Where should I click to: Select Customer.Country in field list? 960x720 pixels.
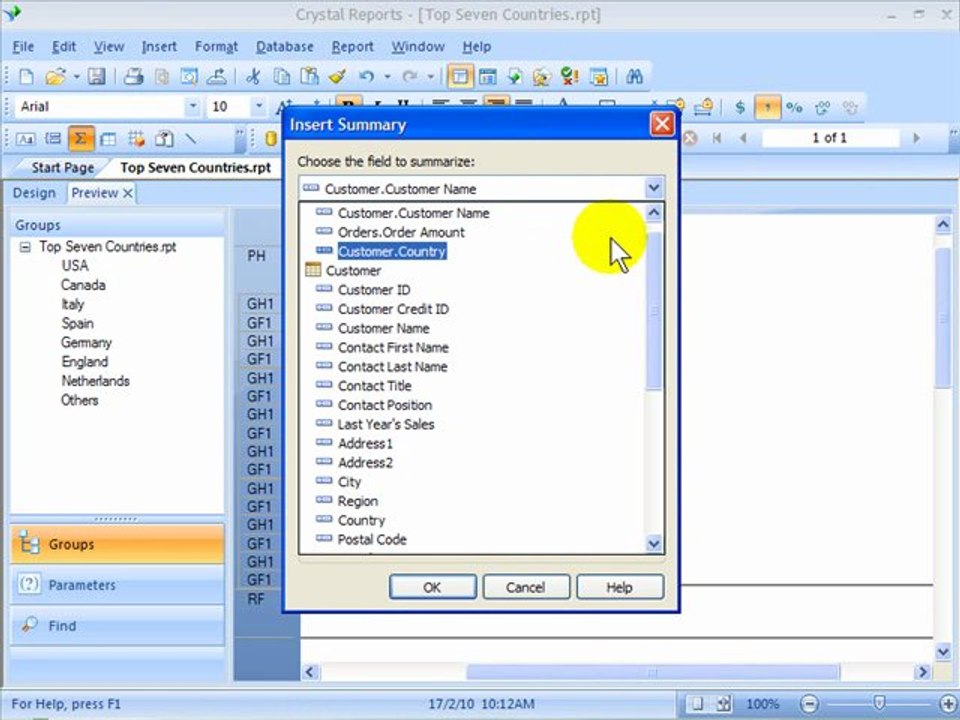tap(392, 251)
